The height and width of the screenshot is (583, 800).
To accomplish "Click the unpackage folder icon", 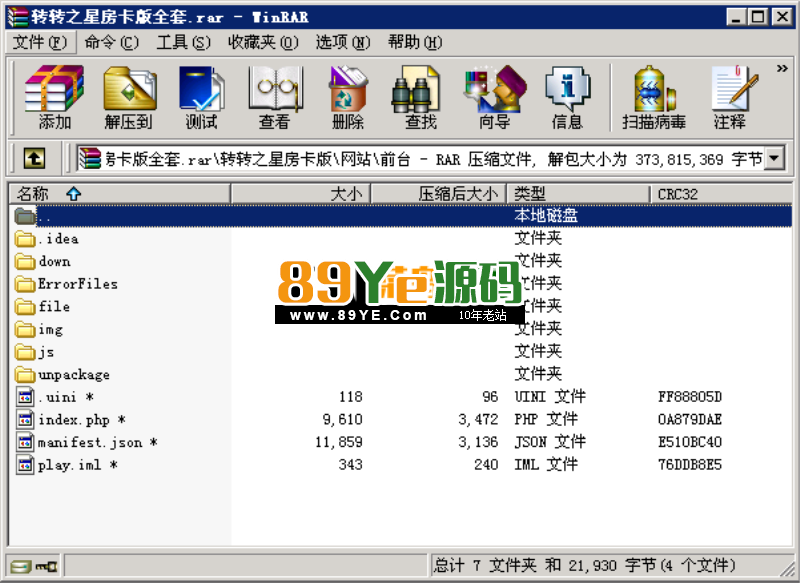I will 25,374.
